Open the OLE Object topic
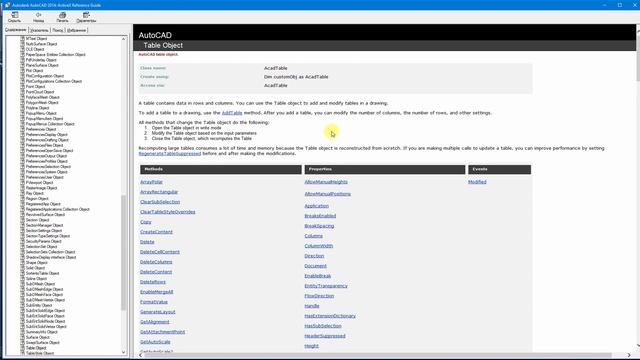The width and height of the screenshot is (640, 360). (x=35, y=49)
